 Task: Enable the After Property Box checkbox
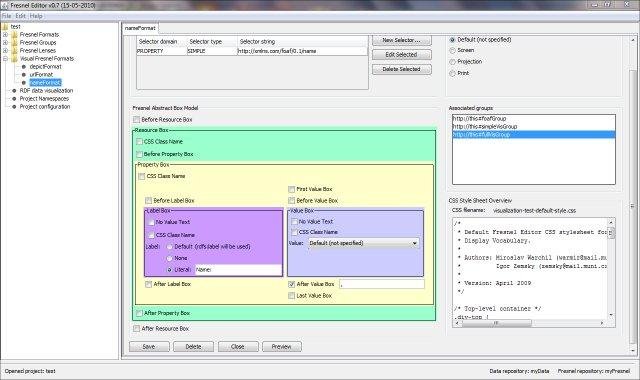(x=139, y=313)
